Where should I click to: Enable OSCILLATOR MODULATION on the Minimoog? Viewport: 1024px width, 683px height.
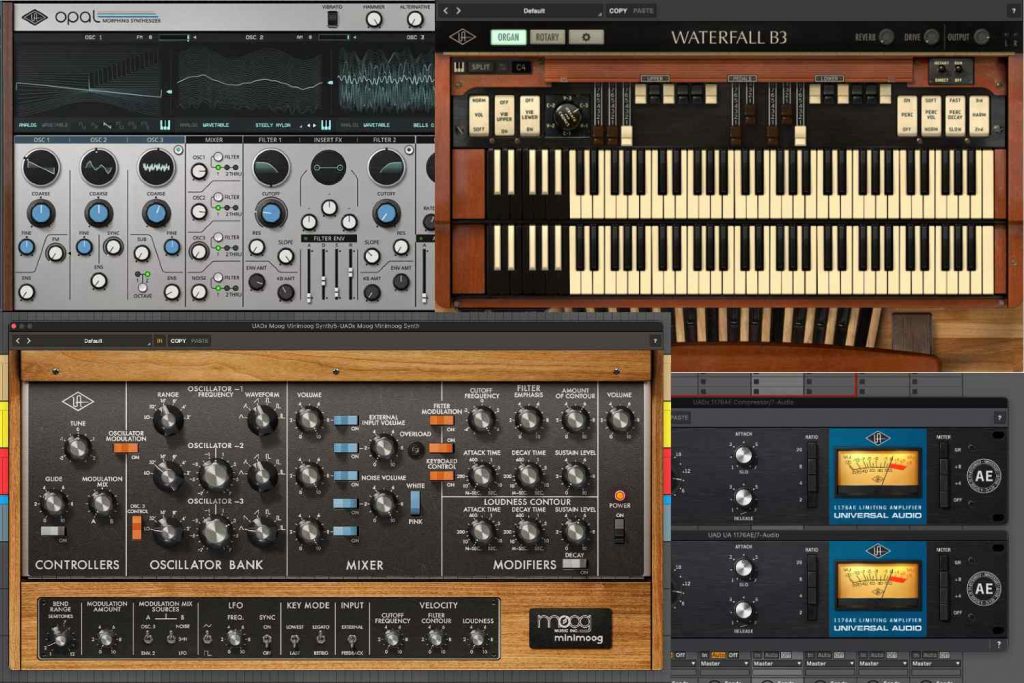click(127, 447)
